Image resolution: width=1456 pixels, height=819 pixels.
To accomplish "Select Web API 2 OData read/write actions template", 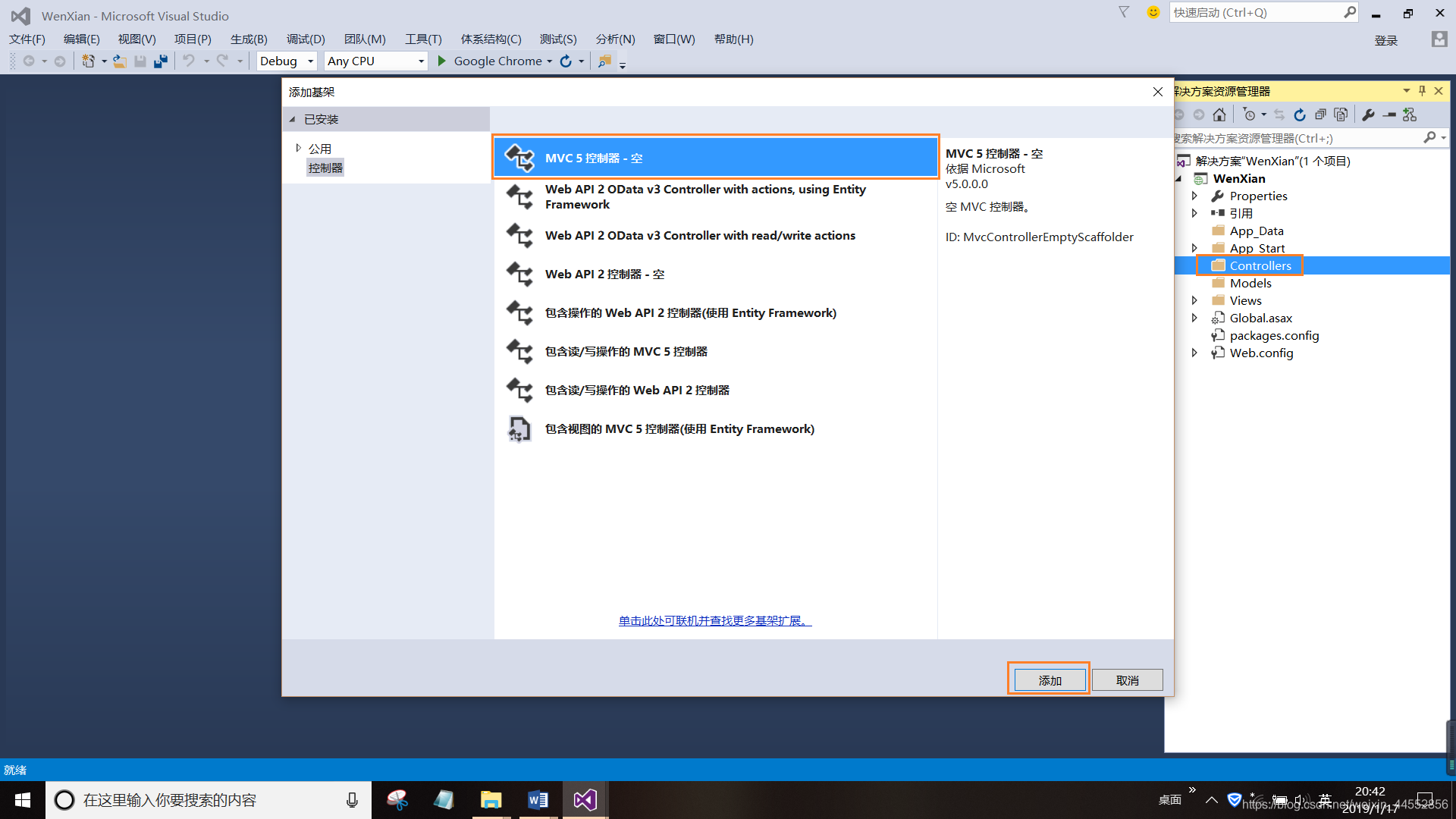I will pos(716,235).
